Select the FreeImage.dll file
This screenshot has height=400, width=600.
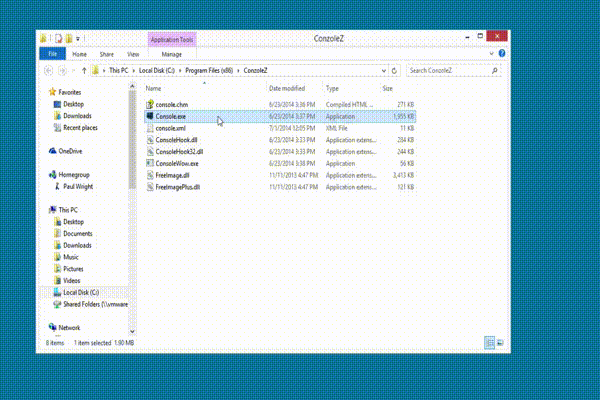pos(280,175)
